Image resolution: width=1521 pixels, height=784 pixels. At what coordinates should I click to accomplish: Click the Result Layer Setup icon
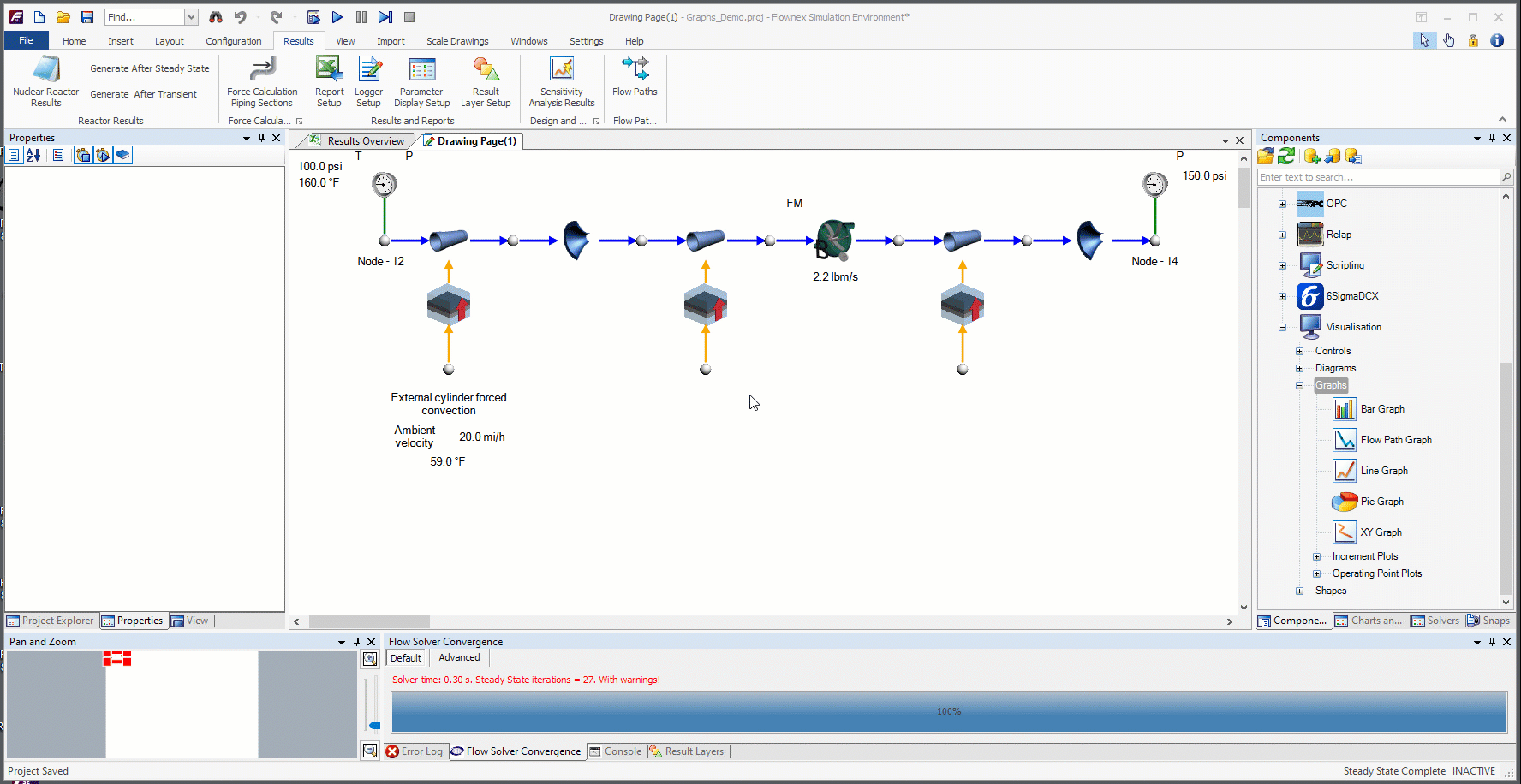click(486, 70)
